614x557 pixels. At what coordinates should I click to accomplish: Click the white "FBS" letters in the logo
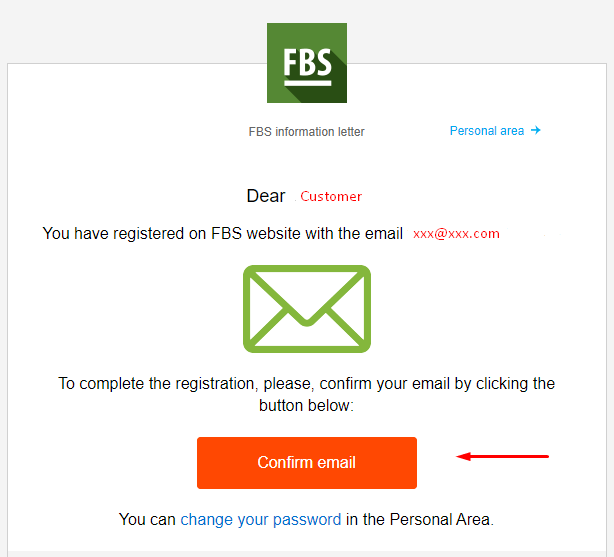pyautogui.click(x=306, y=62)
